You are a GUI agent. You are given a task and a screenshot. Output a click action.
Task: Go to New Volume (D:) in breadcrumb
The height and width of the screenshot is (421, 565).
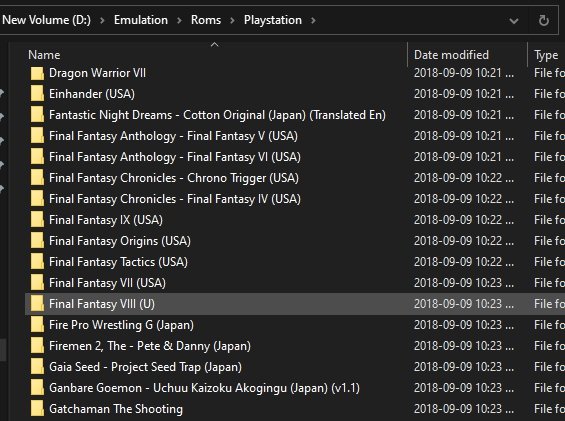pyautogui.click(x=46, y=20)
